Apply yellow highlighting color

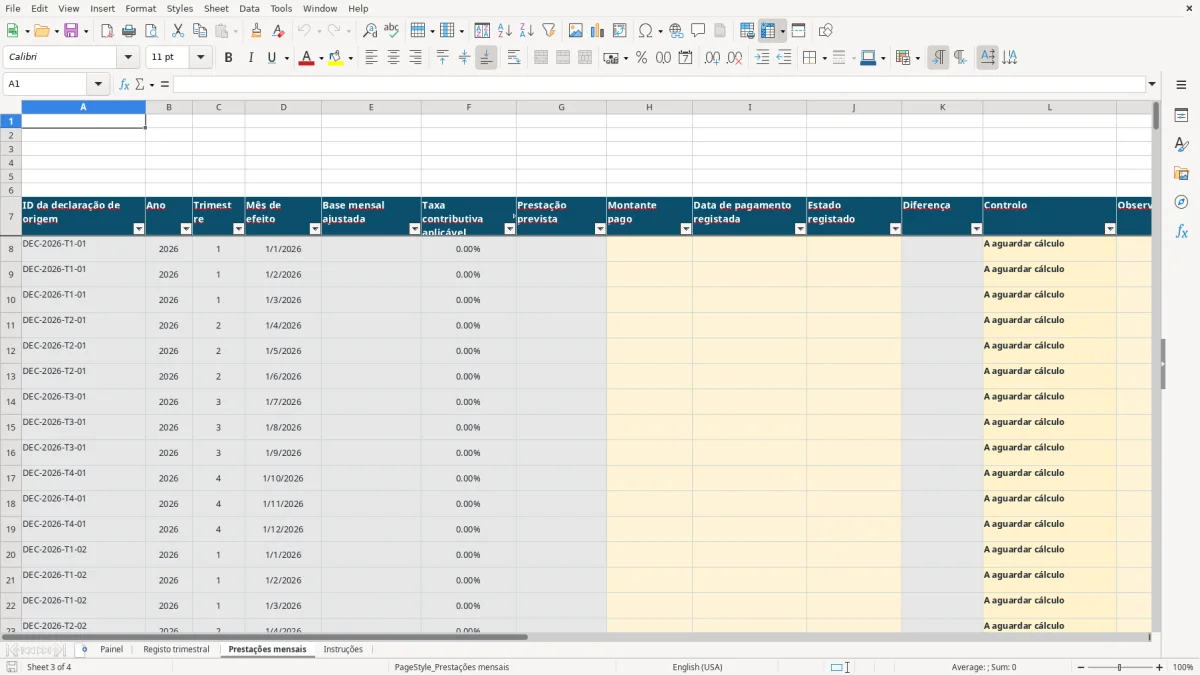coord(336,58)
